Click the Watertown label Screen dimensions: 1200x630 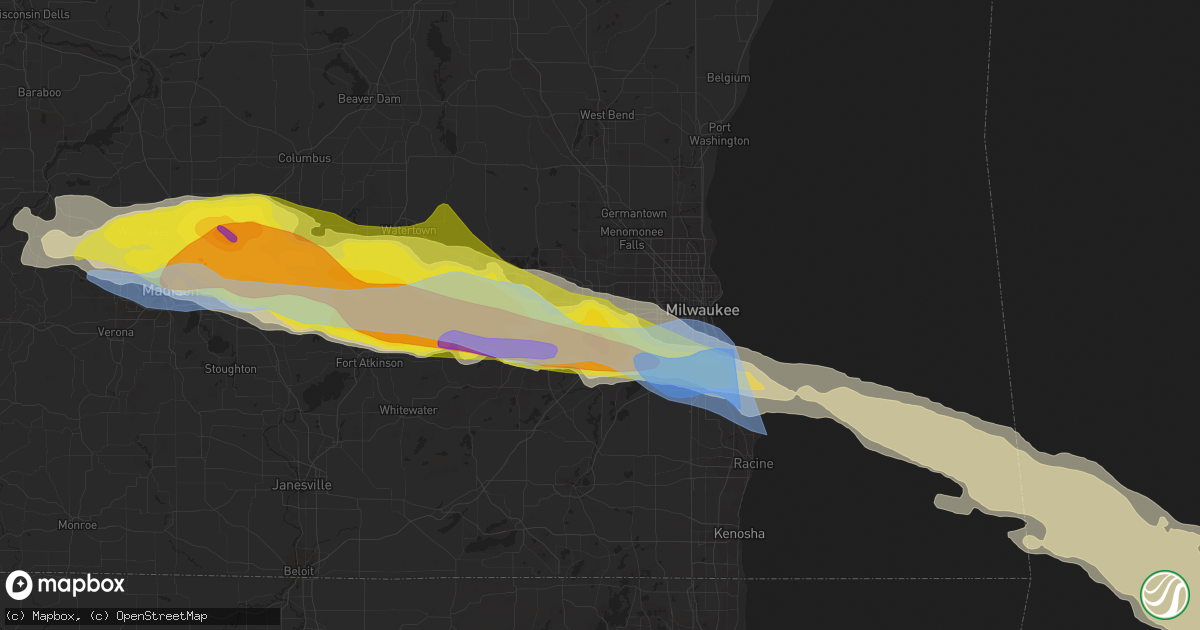(x=408, y=231)
